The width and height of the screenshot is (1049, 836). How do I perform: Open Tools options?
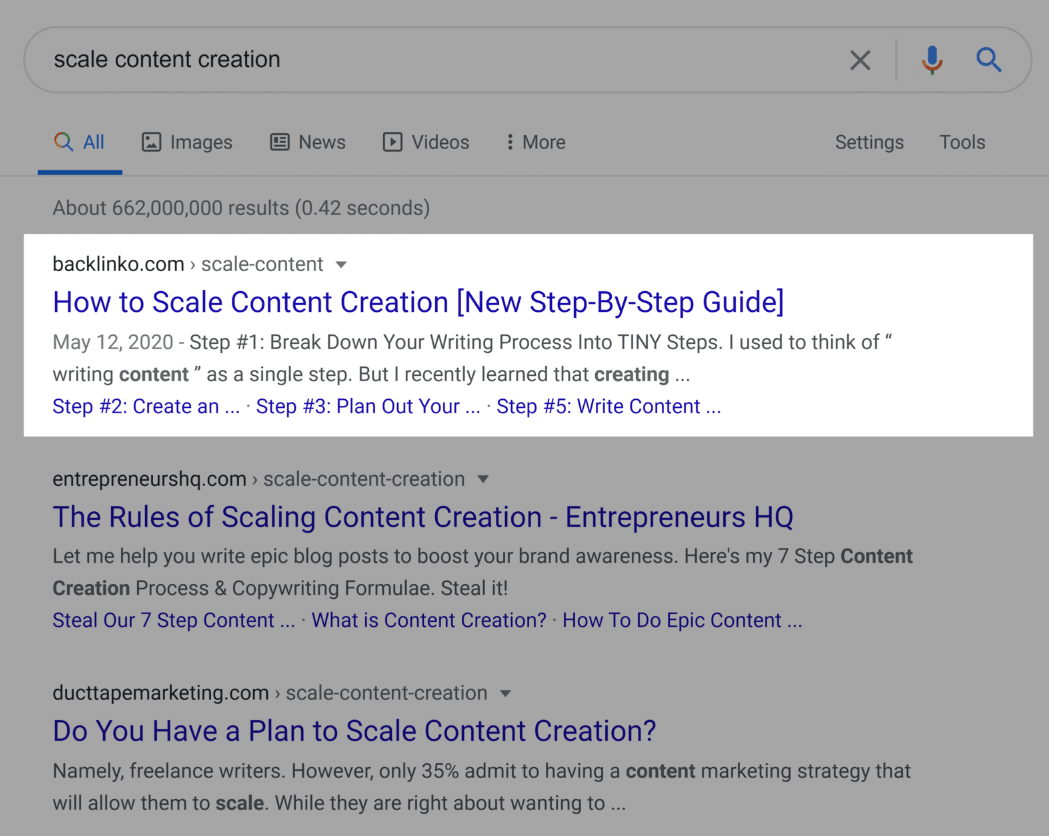(962, 142)
